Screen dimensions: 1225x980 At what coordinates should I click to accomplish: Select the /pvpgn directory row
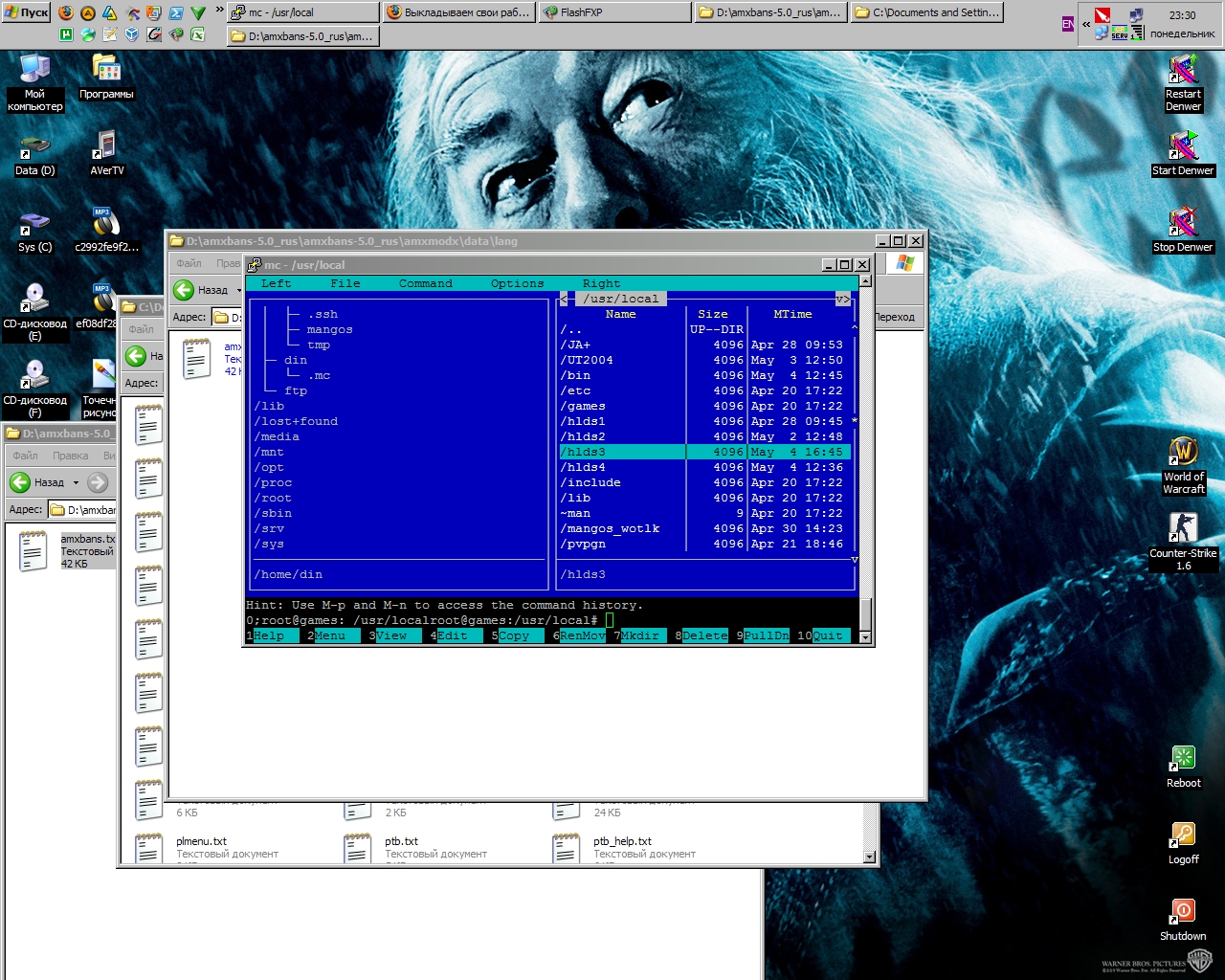point(705,544)
